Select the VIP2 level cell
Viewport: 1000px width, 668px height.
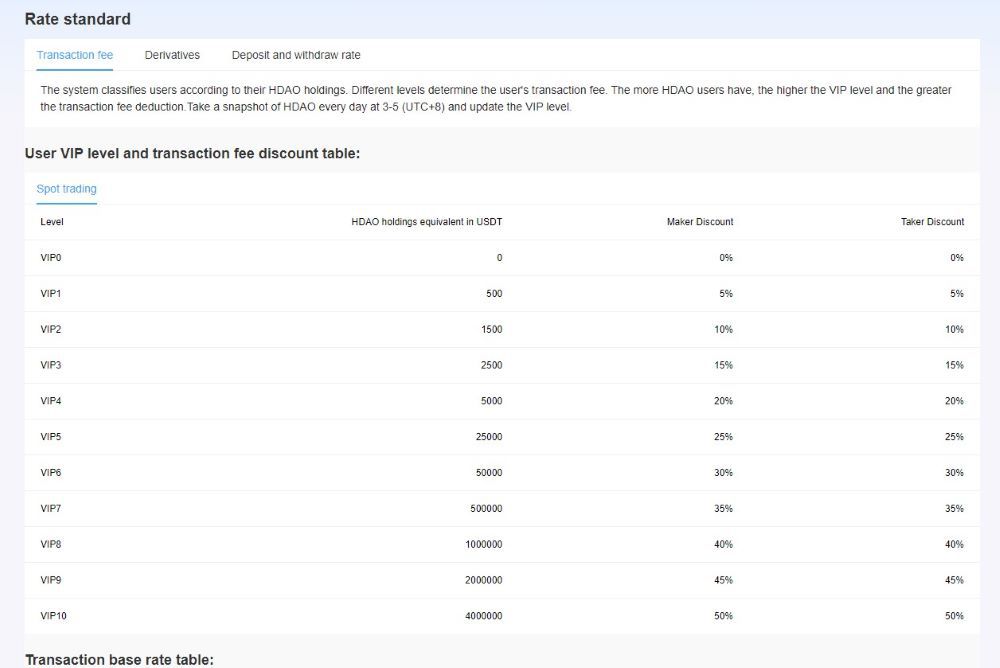[x=51, y=329]
